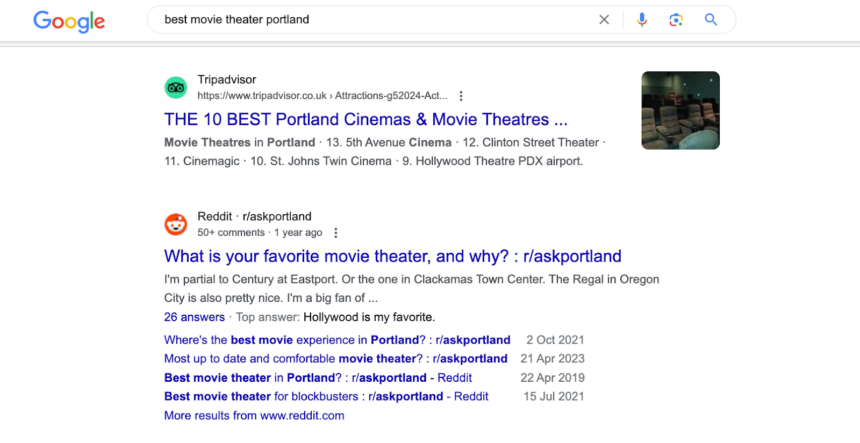
Task: Clear the search query with the X icon
Action: 604,20
